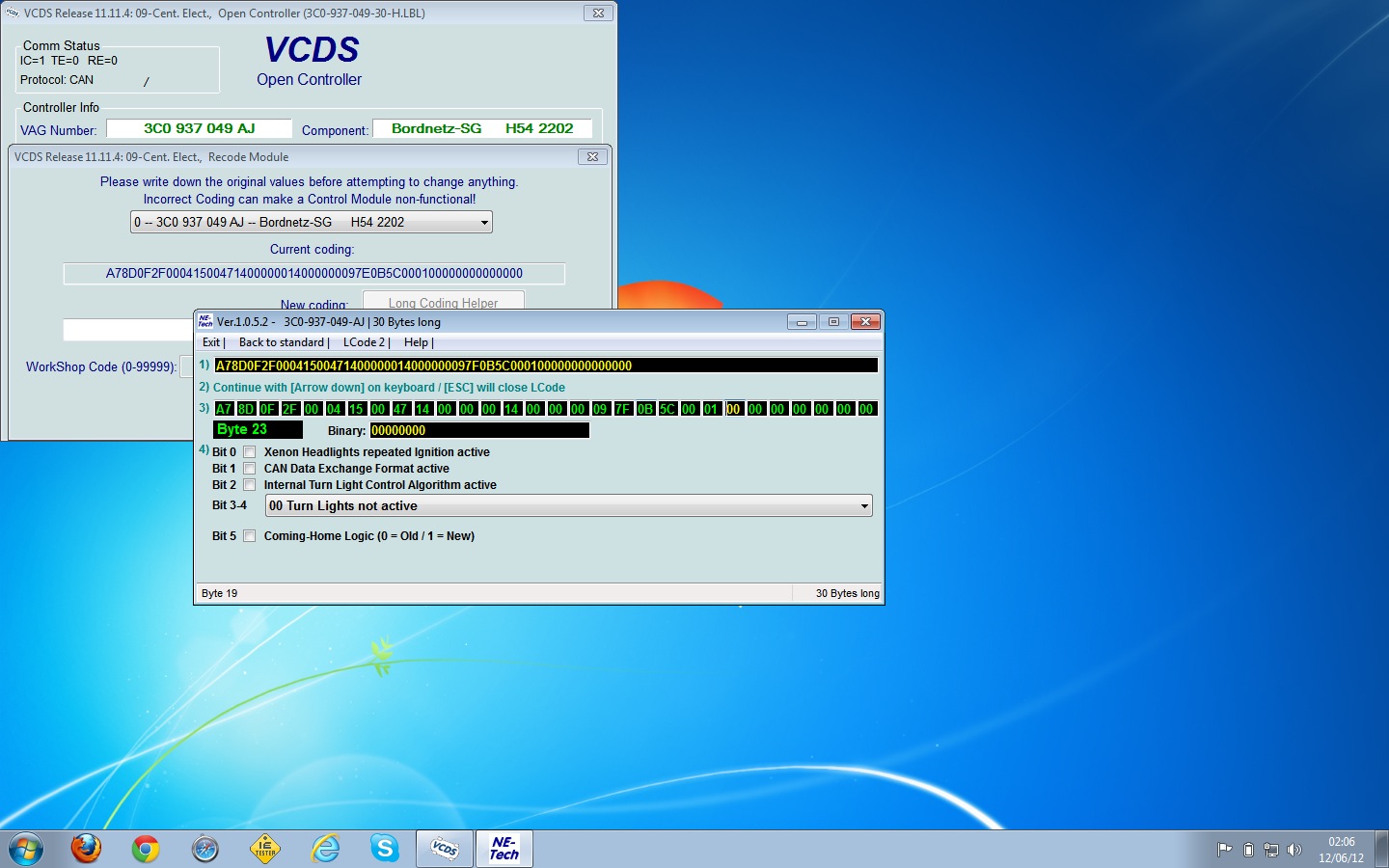The height and width of the screenshot is (868, 1389).
Task: Click the network icon in system tray
Action: (1271, 850)
